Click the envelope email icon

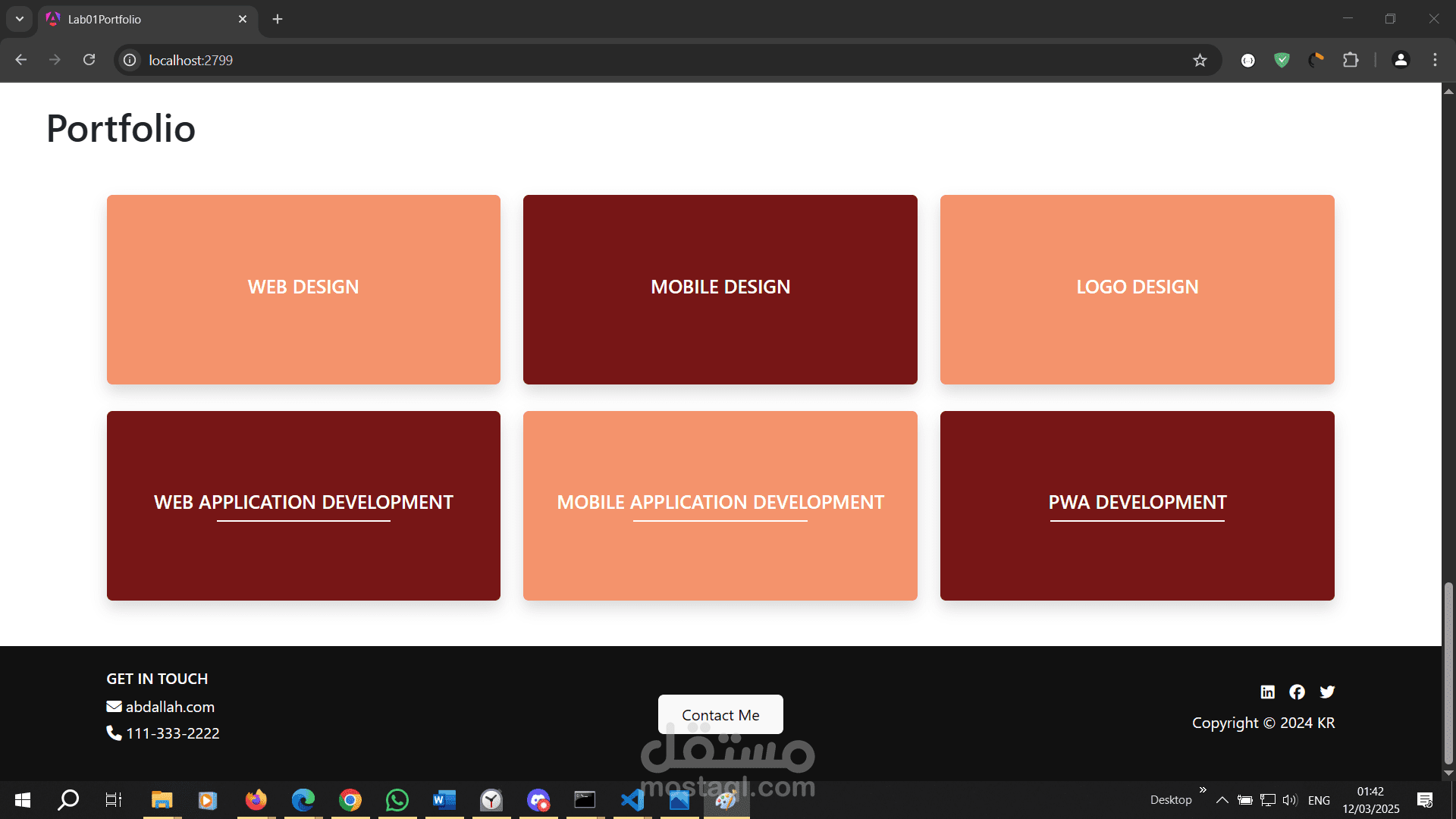(x=114, y=707)
